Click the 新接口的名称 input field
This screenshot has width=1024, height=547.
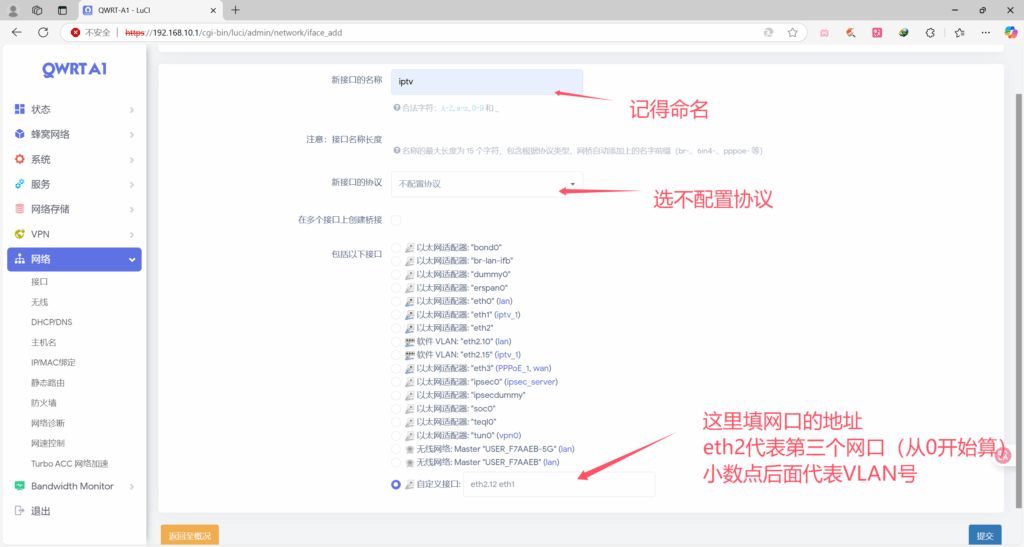coord(487,82)
